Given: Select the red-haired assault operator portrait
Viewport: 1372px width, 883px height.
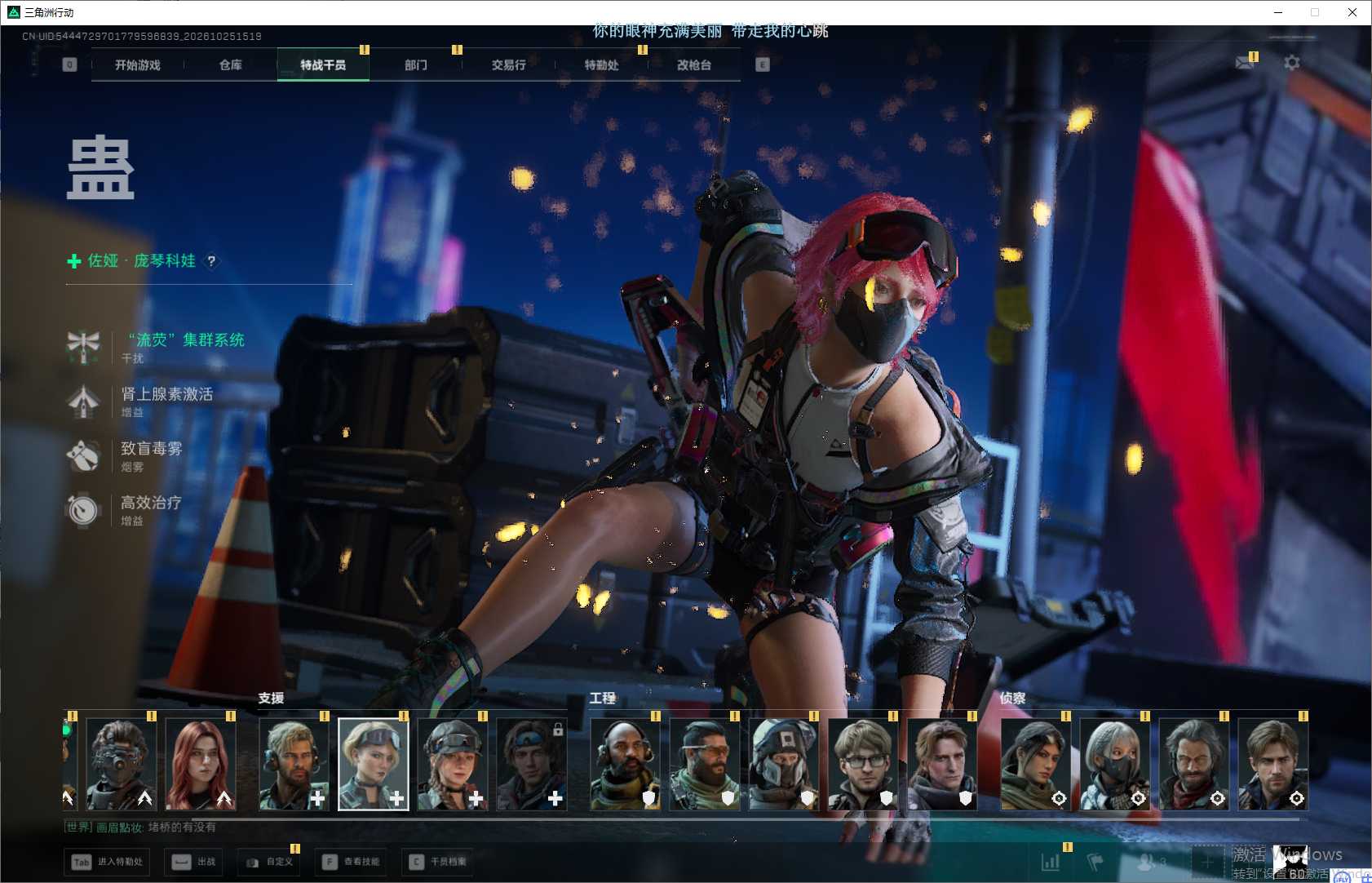Looking at the screenshot, I should [201, 764].
